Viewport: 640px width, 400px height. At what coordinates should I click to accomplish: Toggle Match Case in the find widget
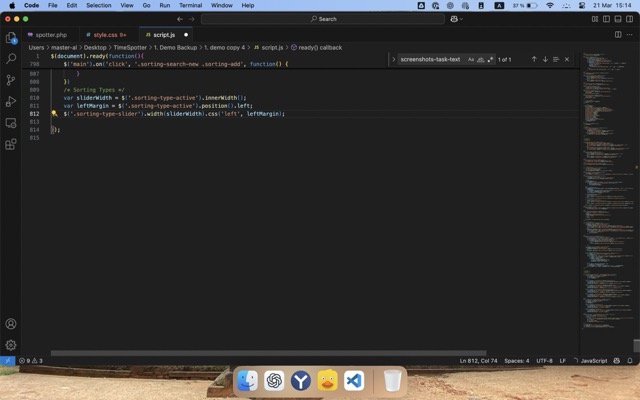[x=471, y=59]
